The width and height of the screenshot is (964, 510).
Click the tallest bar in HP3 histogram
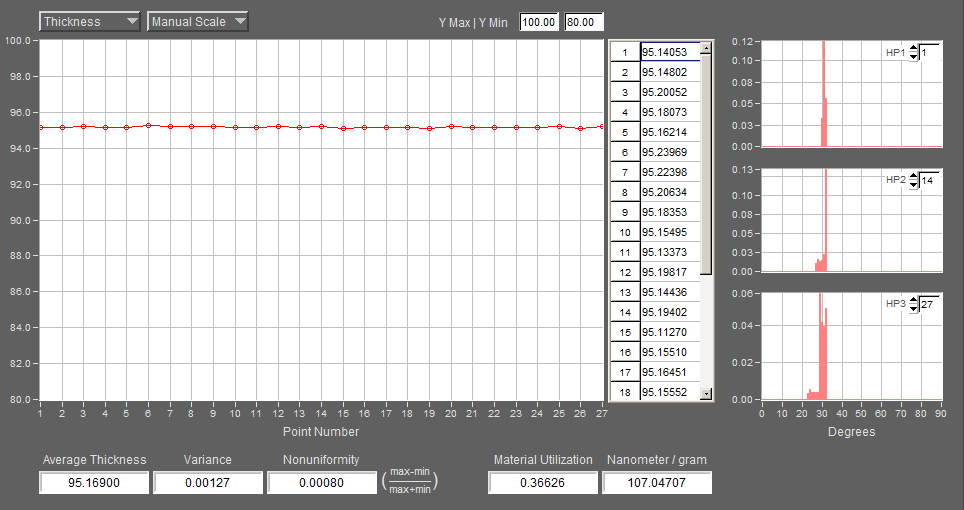(x=820, y=346)
